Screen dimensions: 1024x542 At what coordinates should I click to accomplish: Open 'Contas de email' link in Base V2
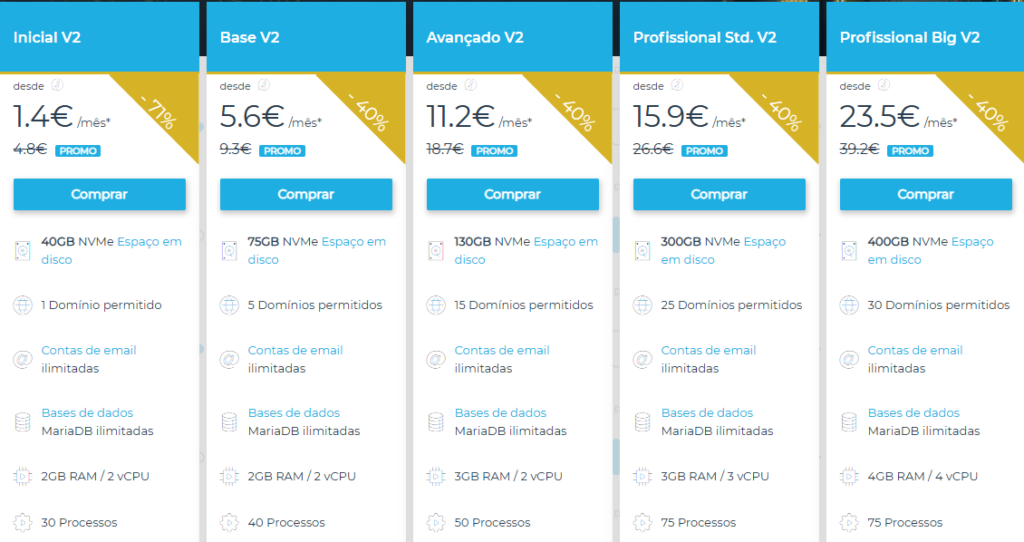(x=295, y=350)
